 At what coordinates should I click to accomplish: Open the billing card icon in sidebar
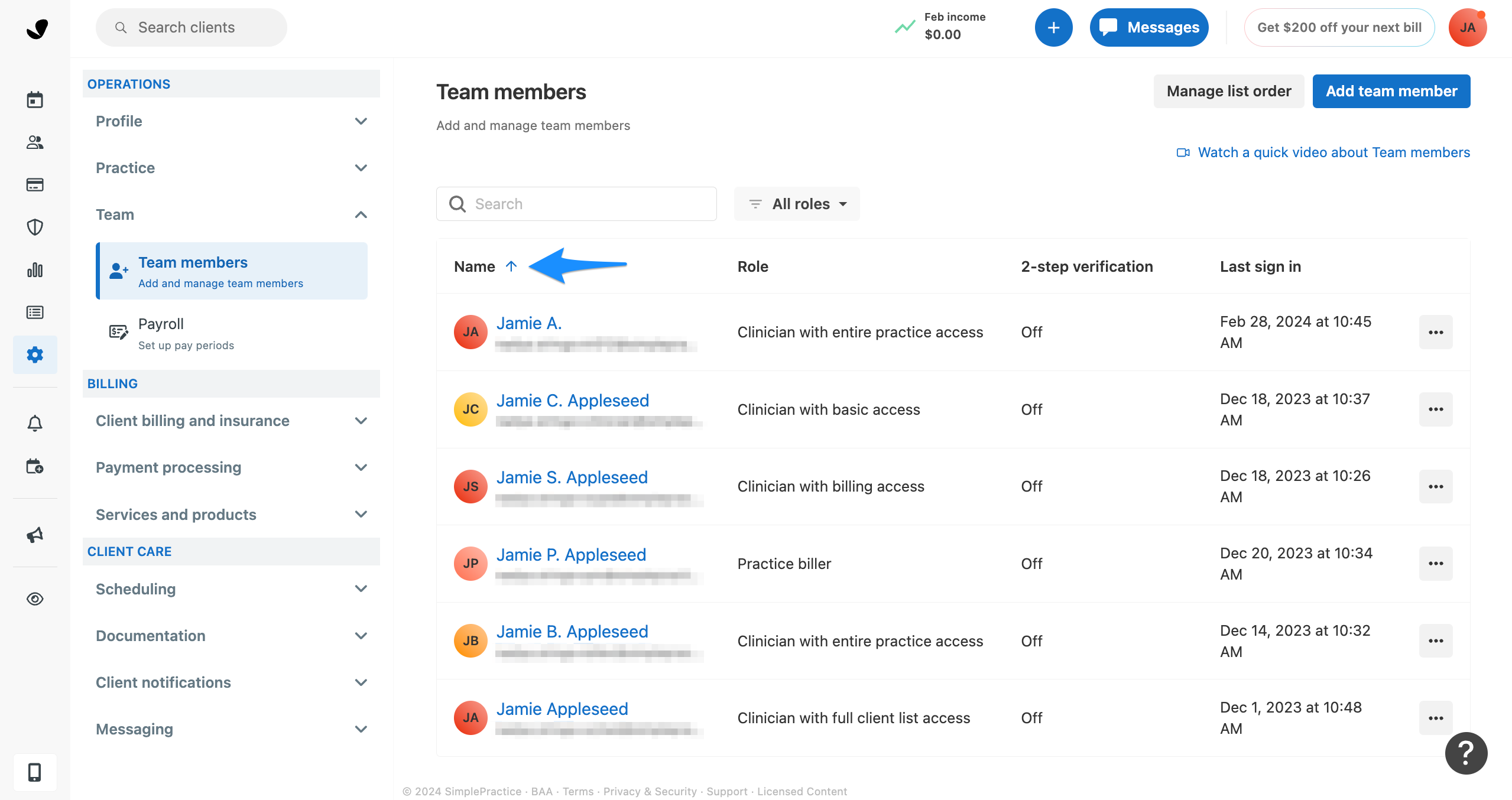(x=35, y=185)
